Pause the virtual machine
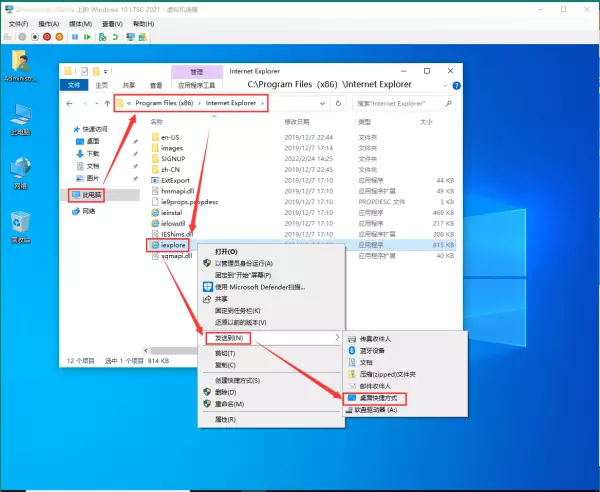The image size is (600, 492). [x=75, y=37]
